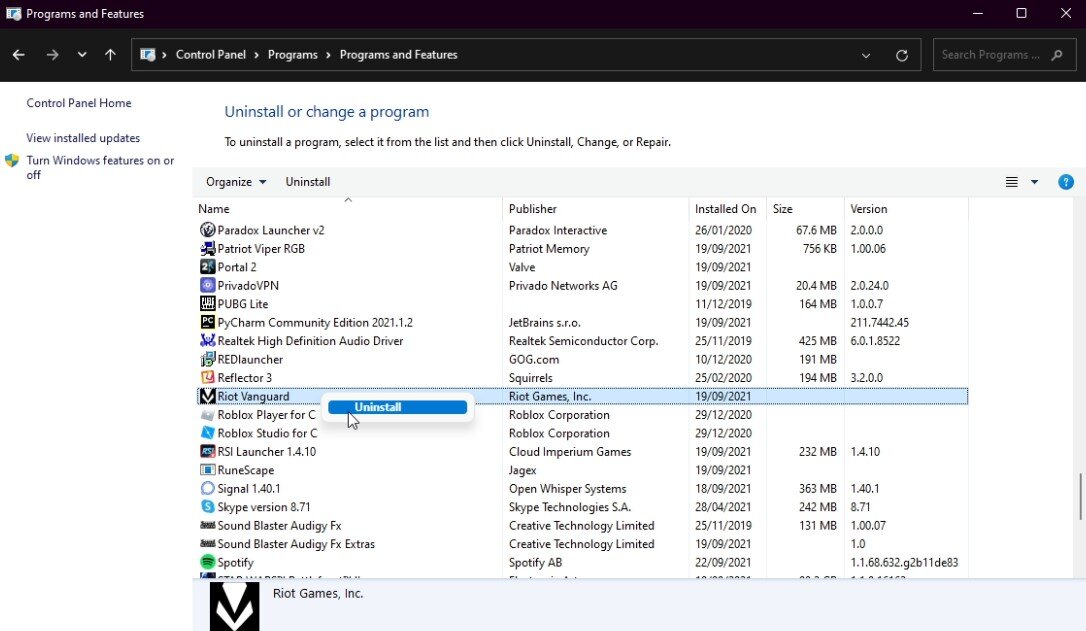Open View installed updates link
1086x631 pixels.
(83, 138)
